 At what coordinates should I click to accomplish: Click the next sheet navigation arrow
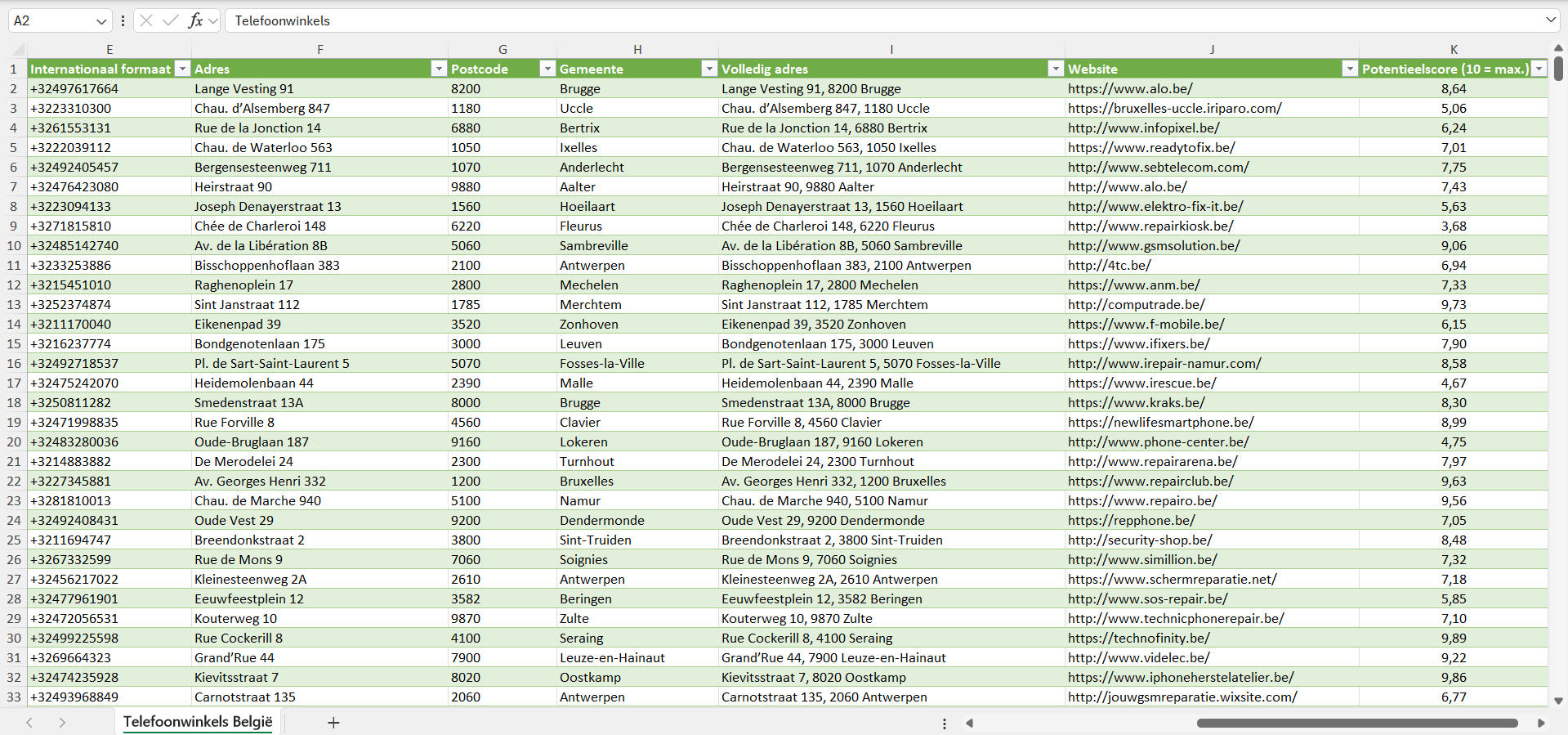62,723
